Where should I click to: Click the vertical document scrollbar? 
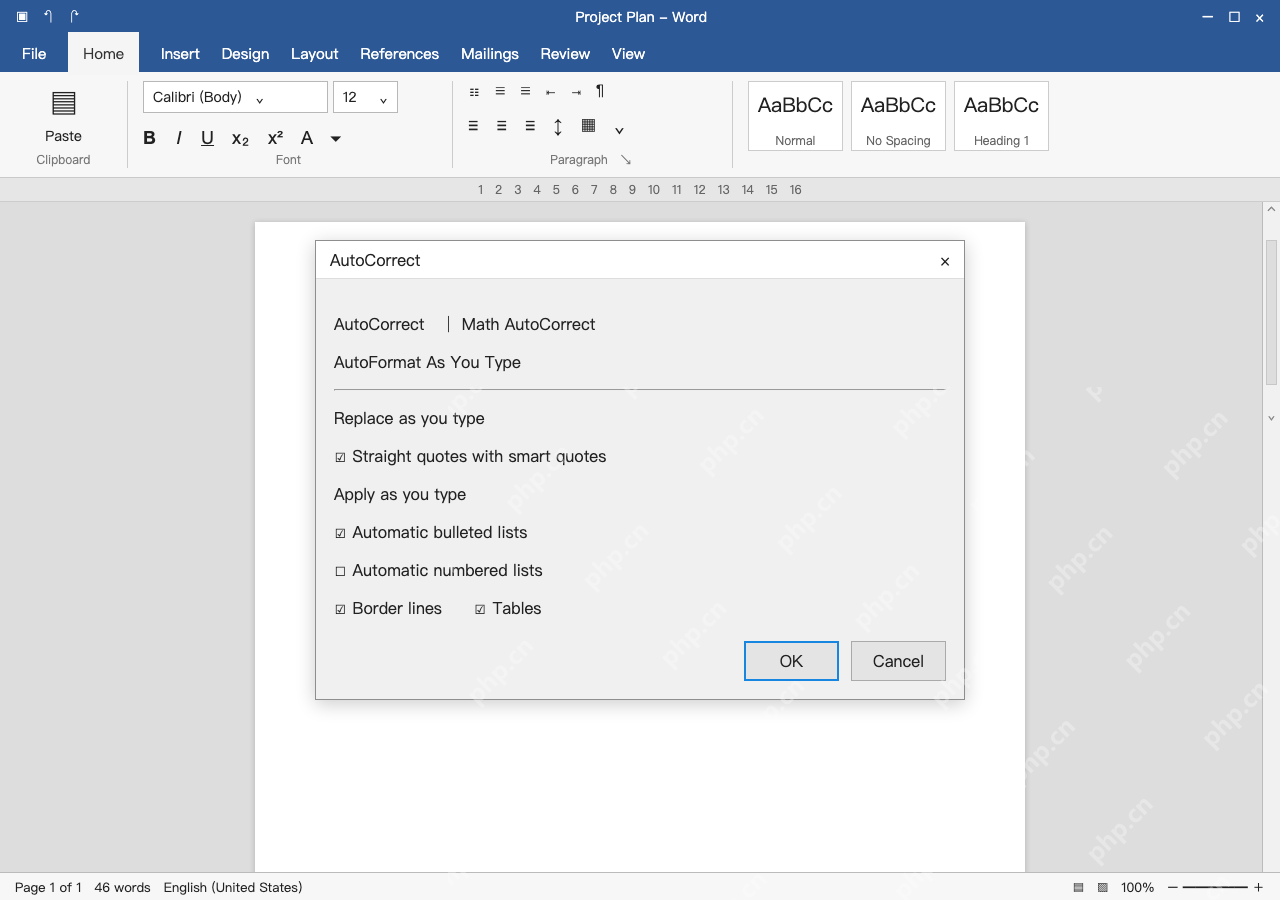(1271, 312)
